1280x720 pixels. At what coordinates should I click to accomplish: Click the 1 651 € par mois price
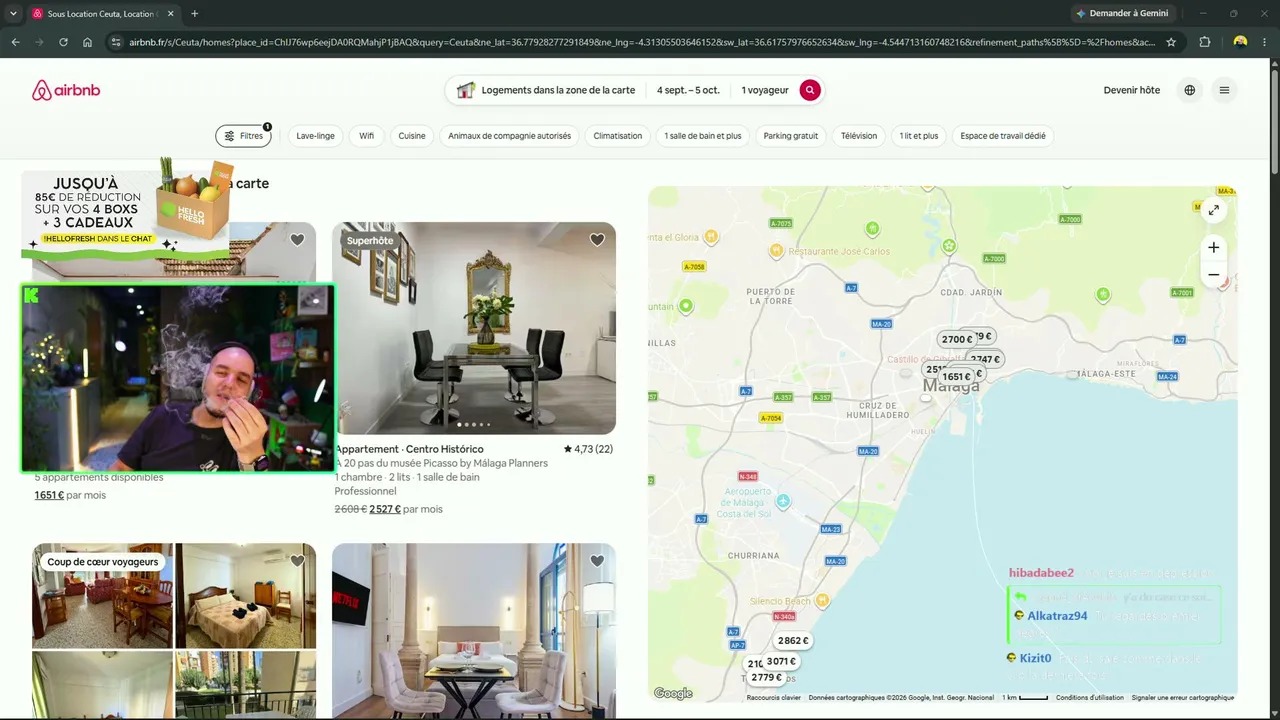(x=70, y=495)
